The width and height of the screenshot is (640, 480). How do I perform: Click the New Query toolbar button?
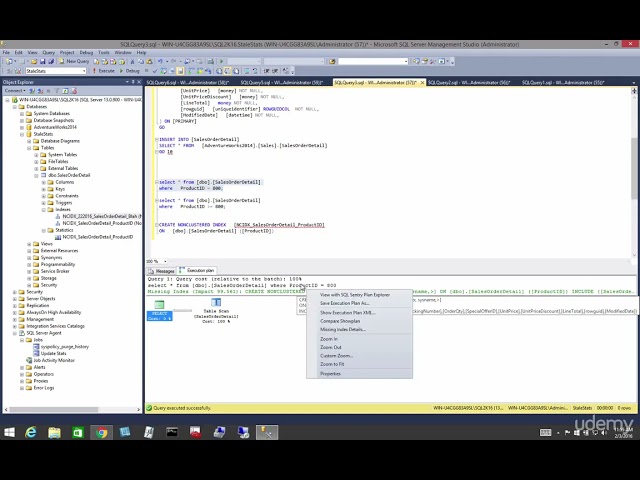(x=73, y=61)
